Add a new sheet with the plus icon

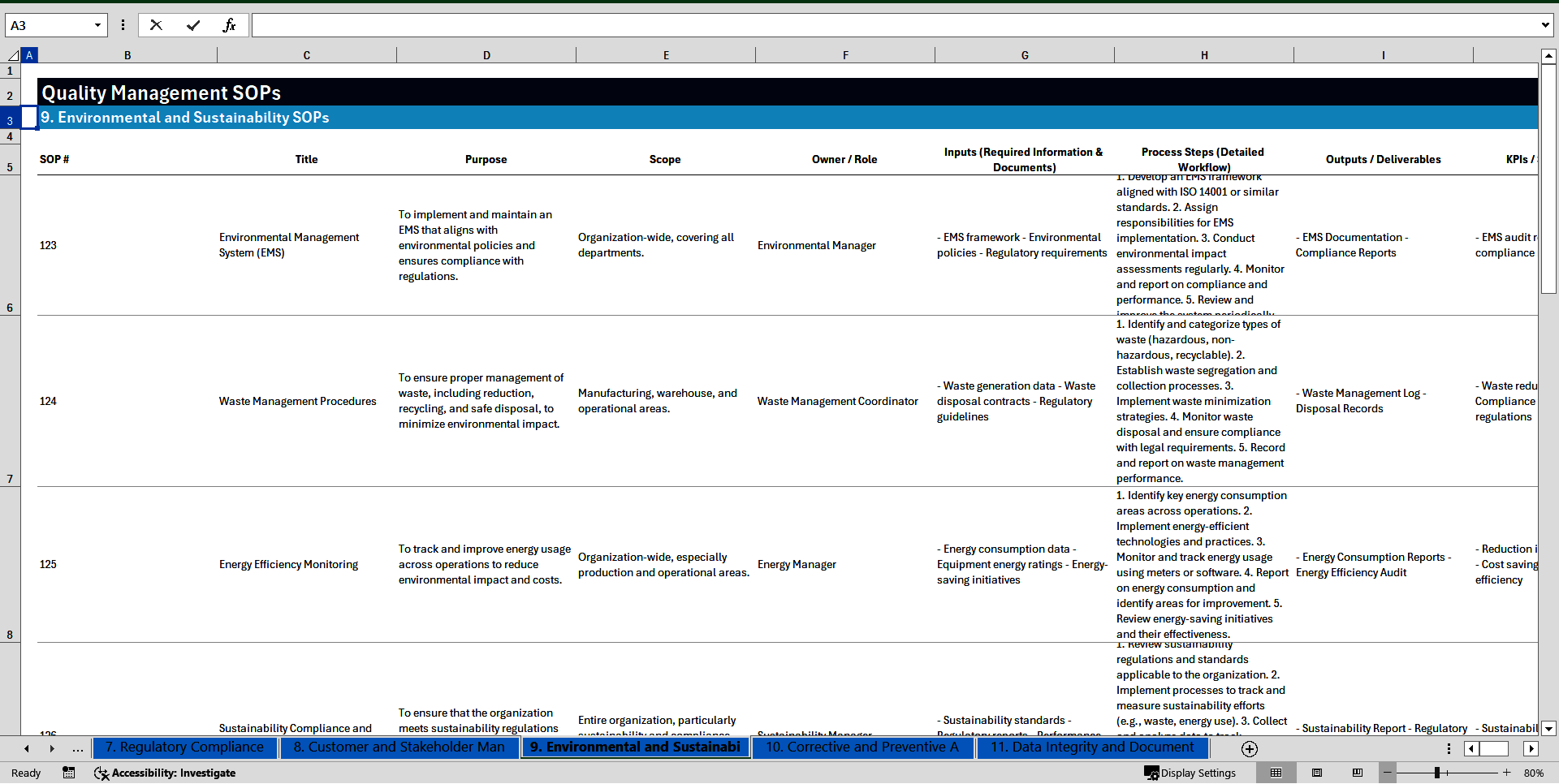tap(1250, 749)
